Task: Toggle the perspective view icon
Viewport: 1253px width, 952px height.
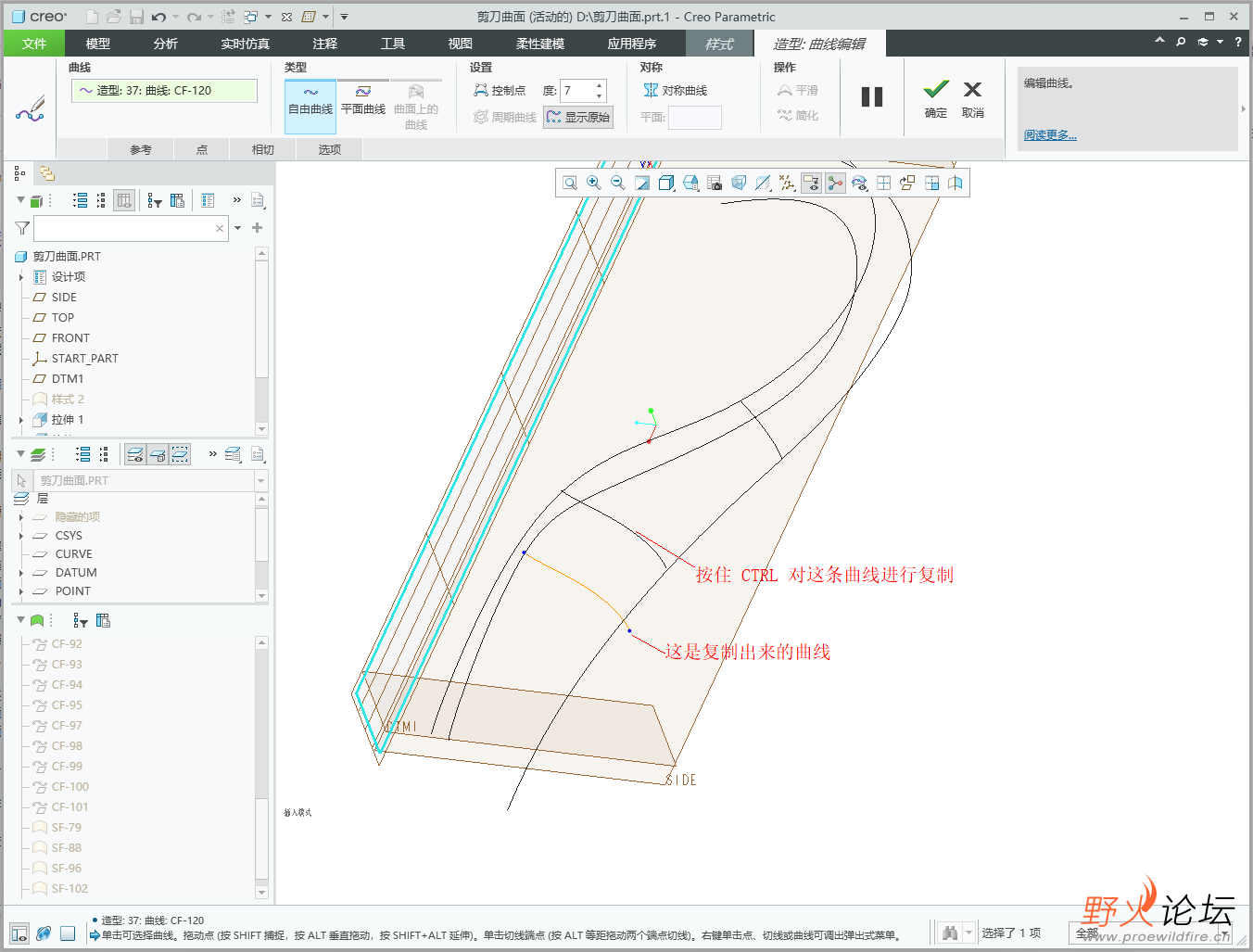Action: pos(739,184)
